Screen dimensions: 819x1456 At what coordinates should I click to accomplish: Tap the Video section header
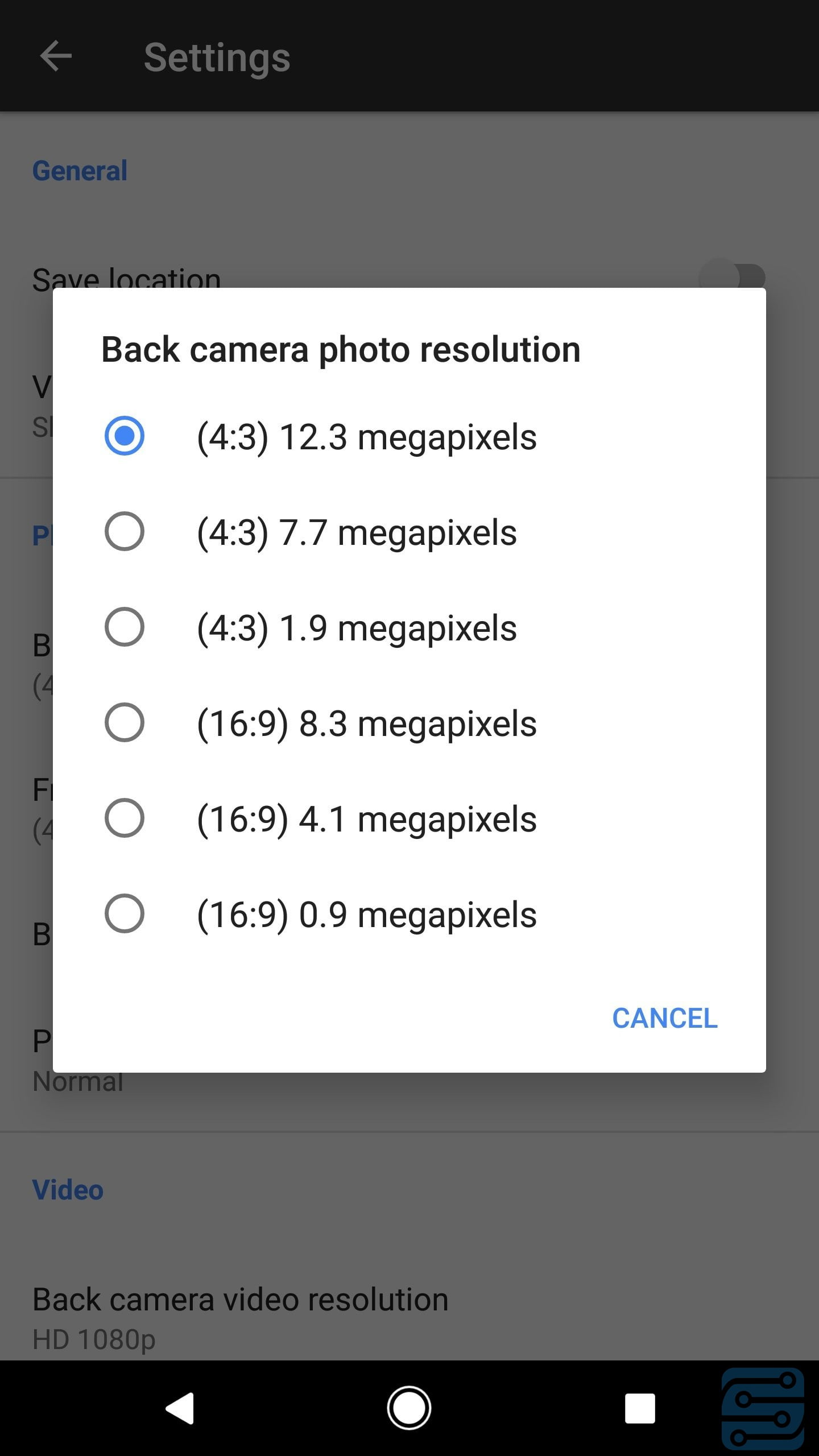[68, 1190]
